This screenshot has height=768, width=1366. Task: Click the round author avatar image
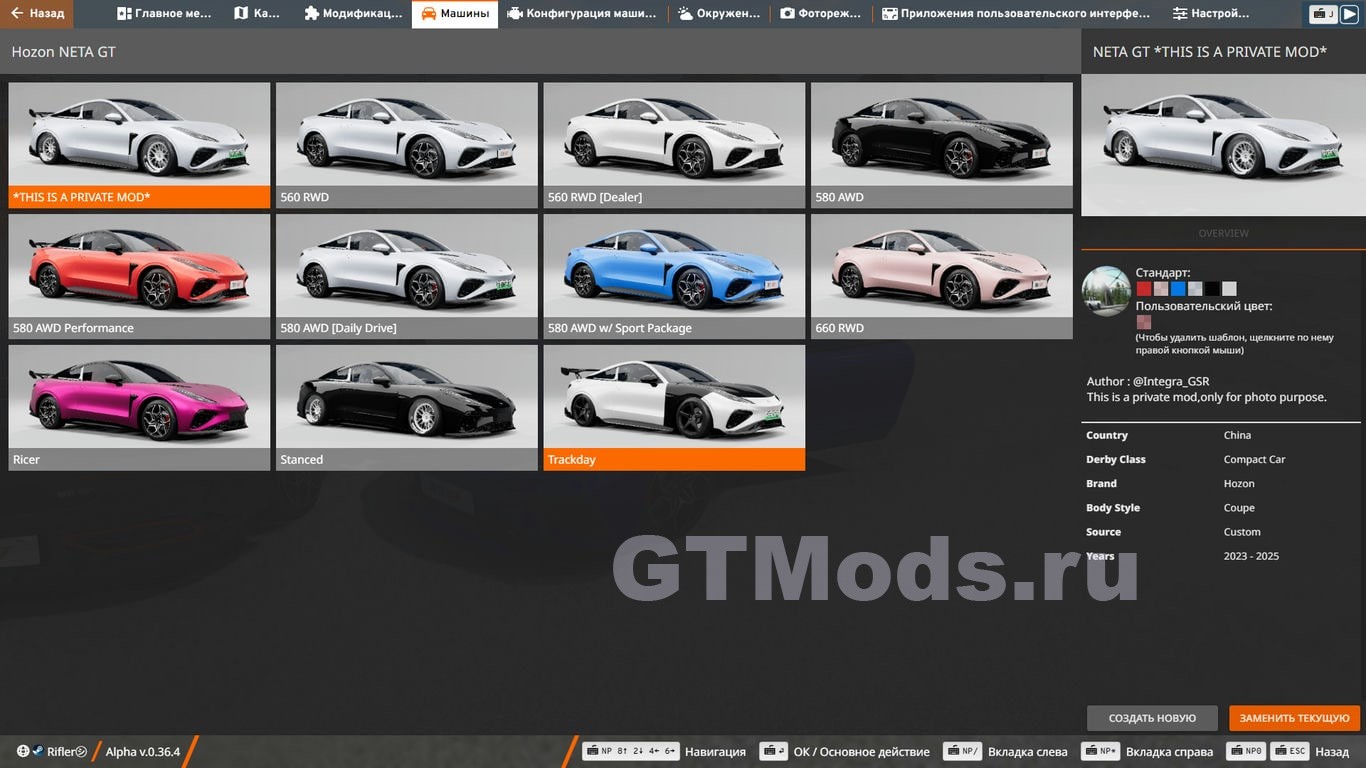1106,292
